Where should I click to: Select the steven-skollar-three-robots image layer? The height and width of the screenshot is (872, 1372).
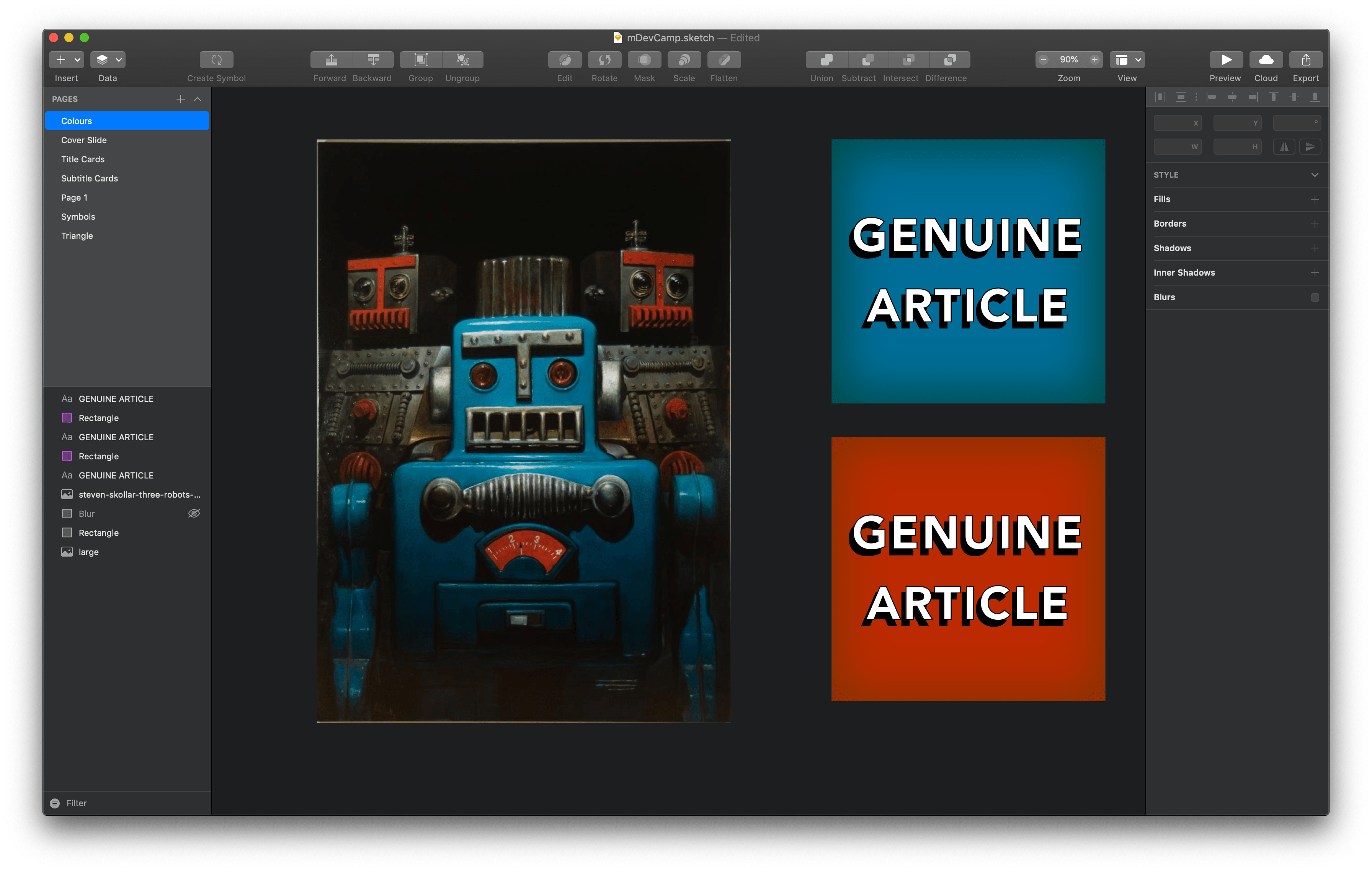pyautogui.click(x=139, y=495)
